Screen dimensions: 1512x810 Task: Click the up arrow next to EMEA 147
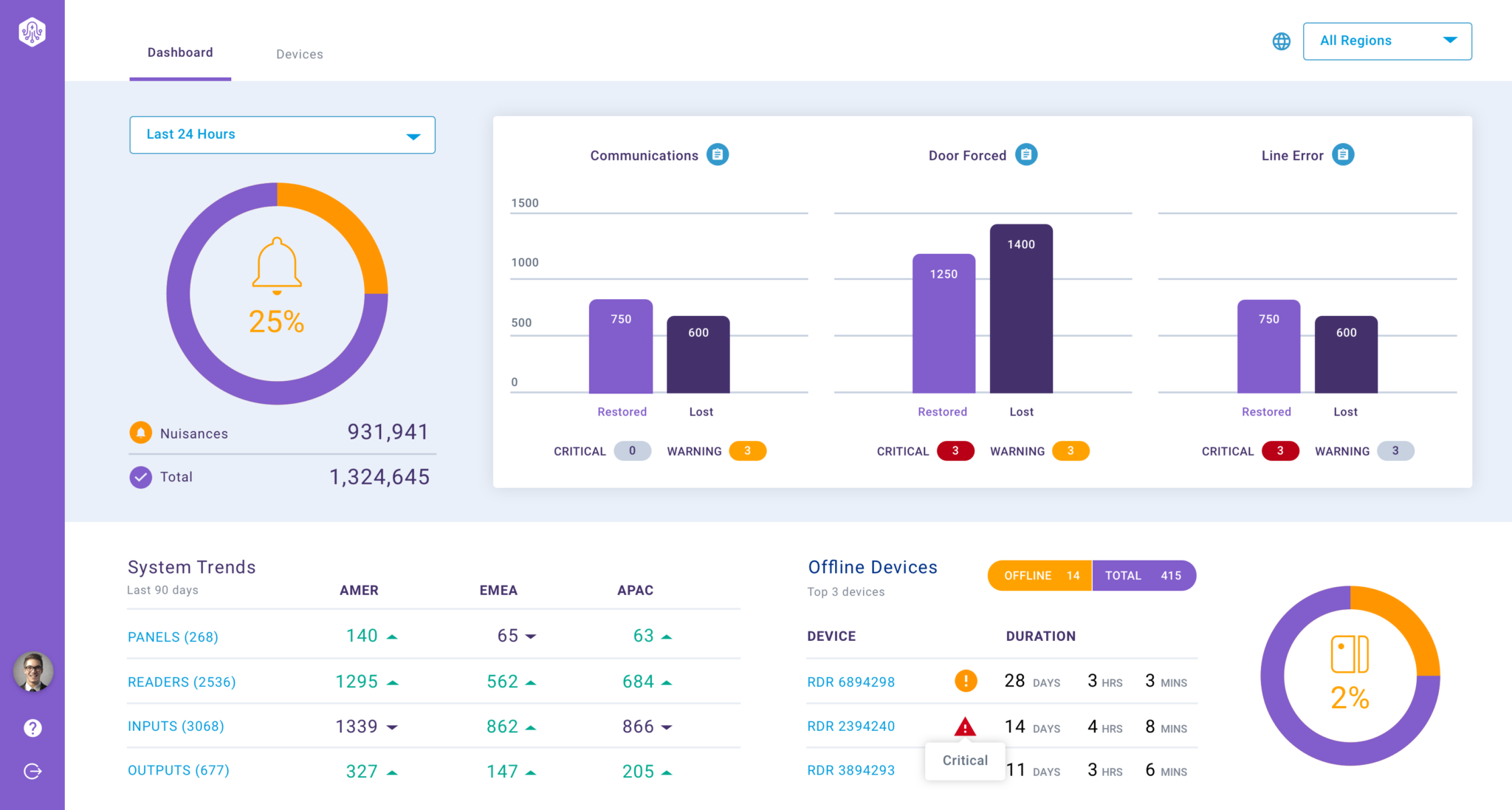pos(530,773)
